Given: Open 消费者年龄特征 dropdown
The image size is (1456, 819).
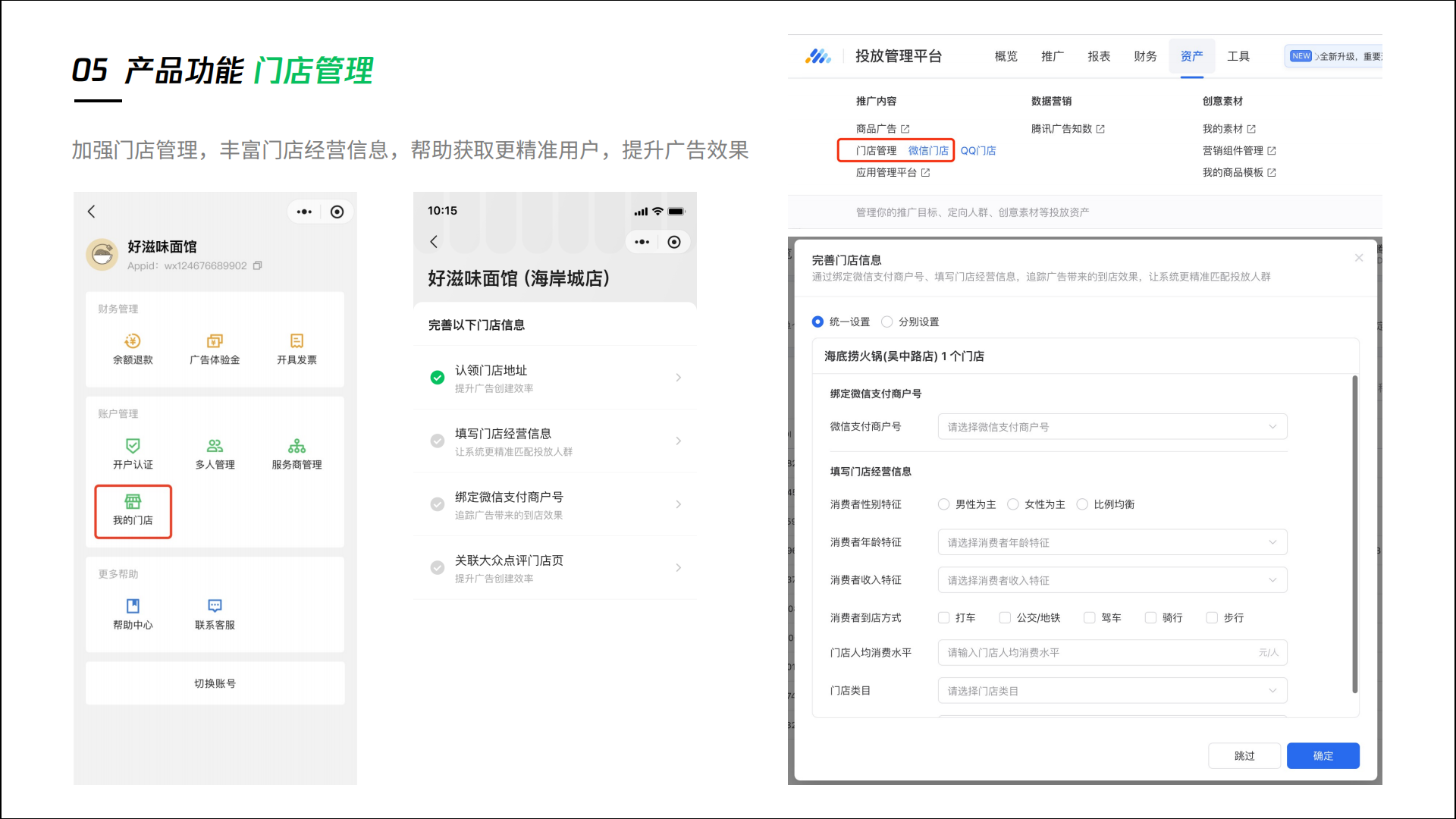Looking at the screenshot, I should click(x=1112, y=542).
